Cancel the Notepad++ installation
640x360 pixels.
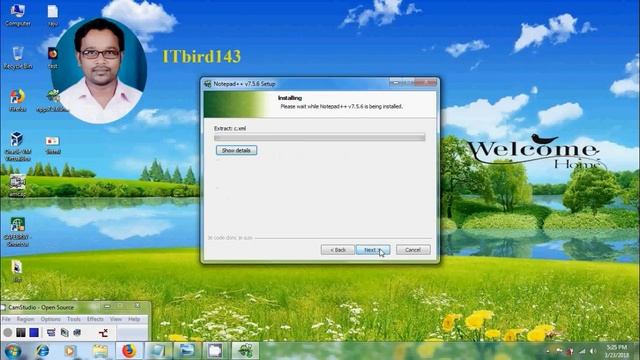(413, 250)
